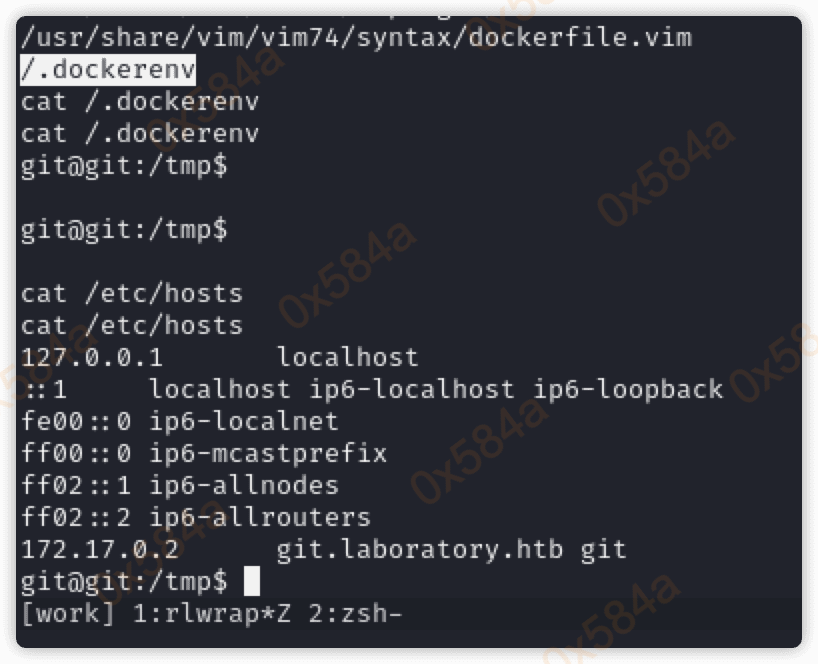Click the ff02::2 IPv6 address
Viewport: 818px width, 664px height.
76,517
